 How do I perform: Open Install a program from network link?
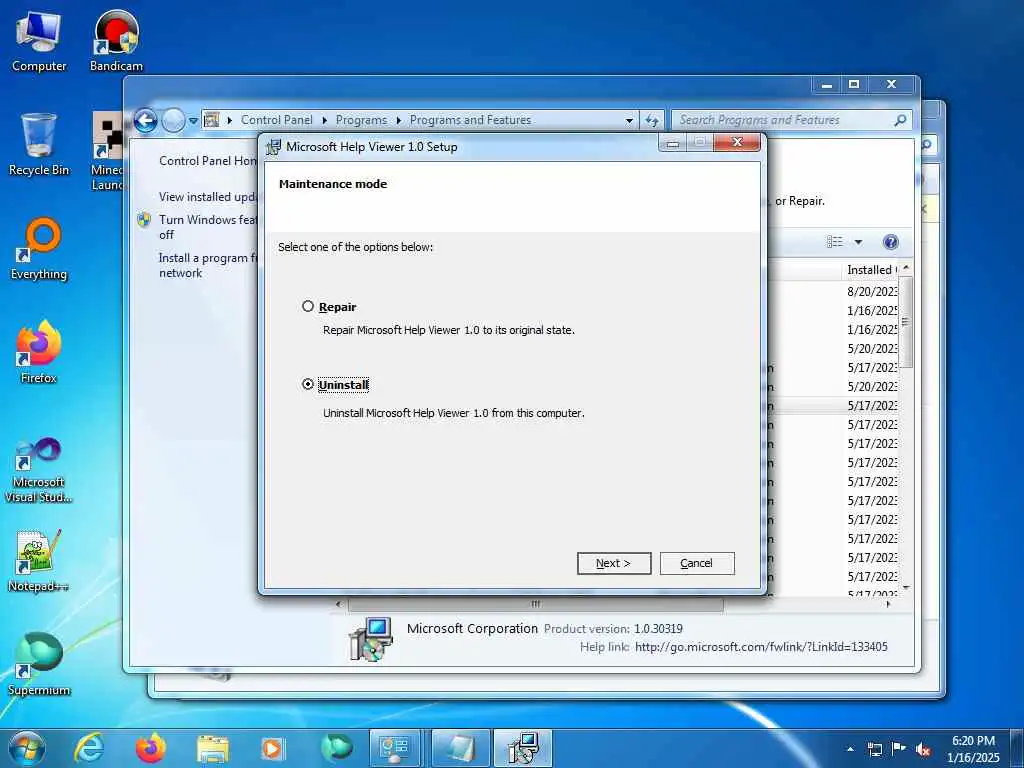click(208, 265)
